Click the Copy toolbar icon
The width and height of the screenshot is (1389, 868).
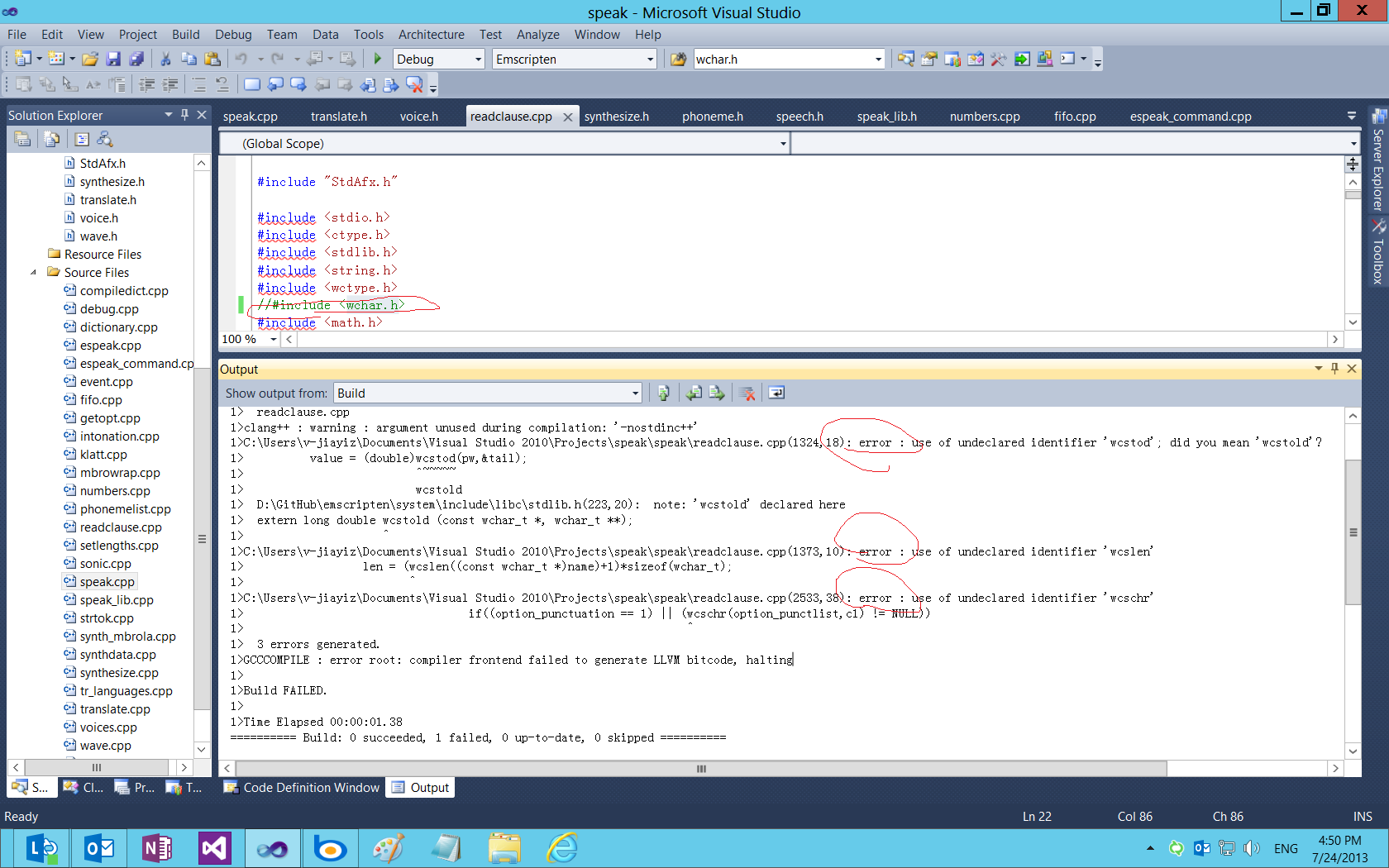[x=189, y=59]
